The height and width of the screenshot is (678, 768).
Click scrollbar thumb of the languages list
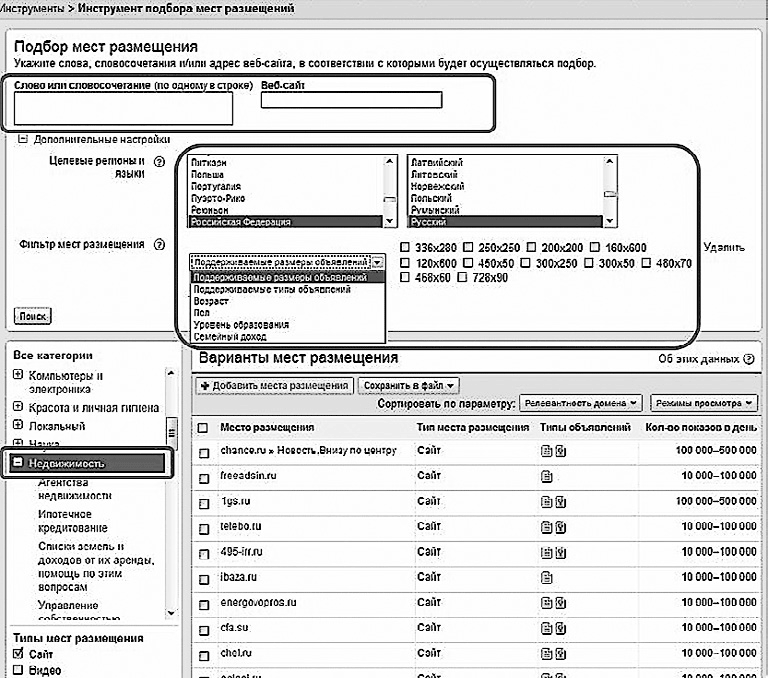(x=610, y=194)
